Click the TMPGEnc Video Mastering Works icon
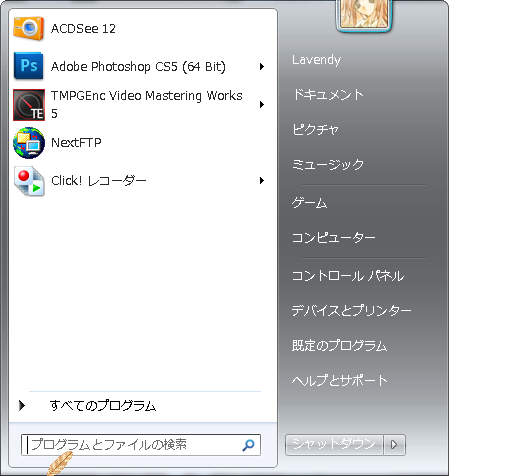 (x=29, y=105)
